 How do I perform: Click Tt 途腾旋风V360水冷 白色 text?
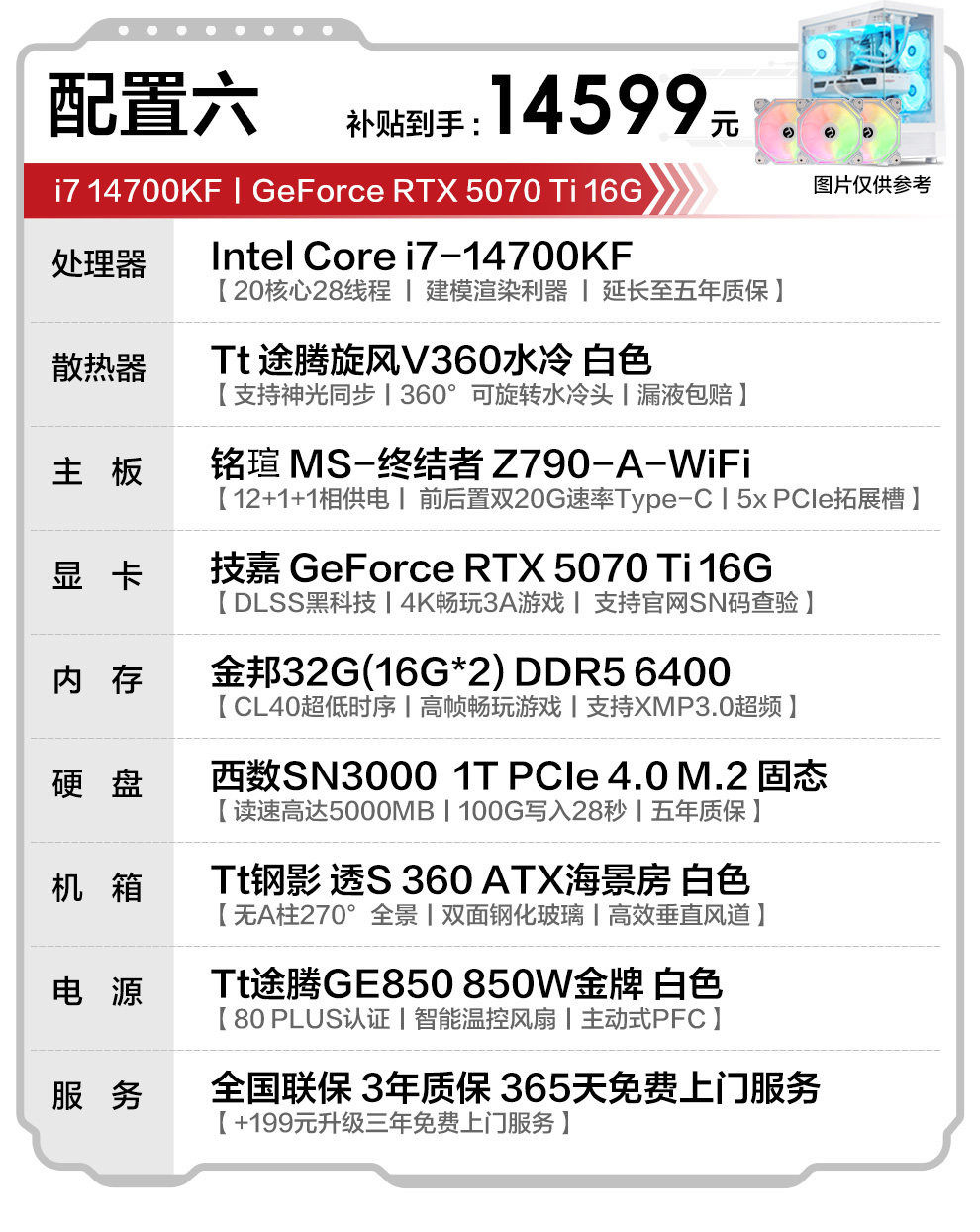(x=431, y=360)
